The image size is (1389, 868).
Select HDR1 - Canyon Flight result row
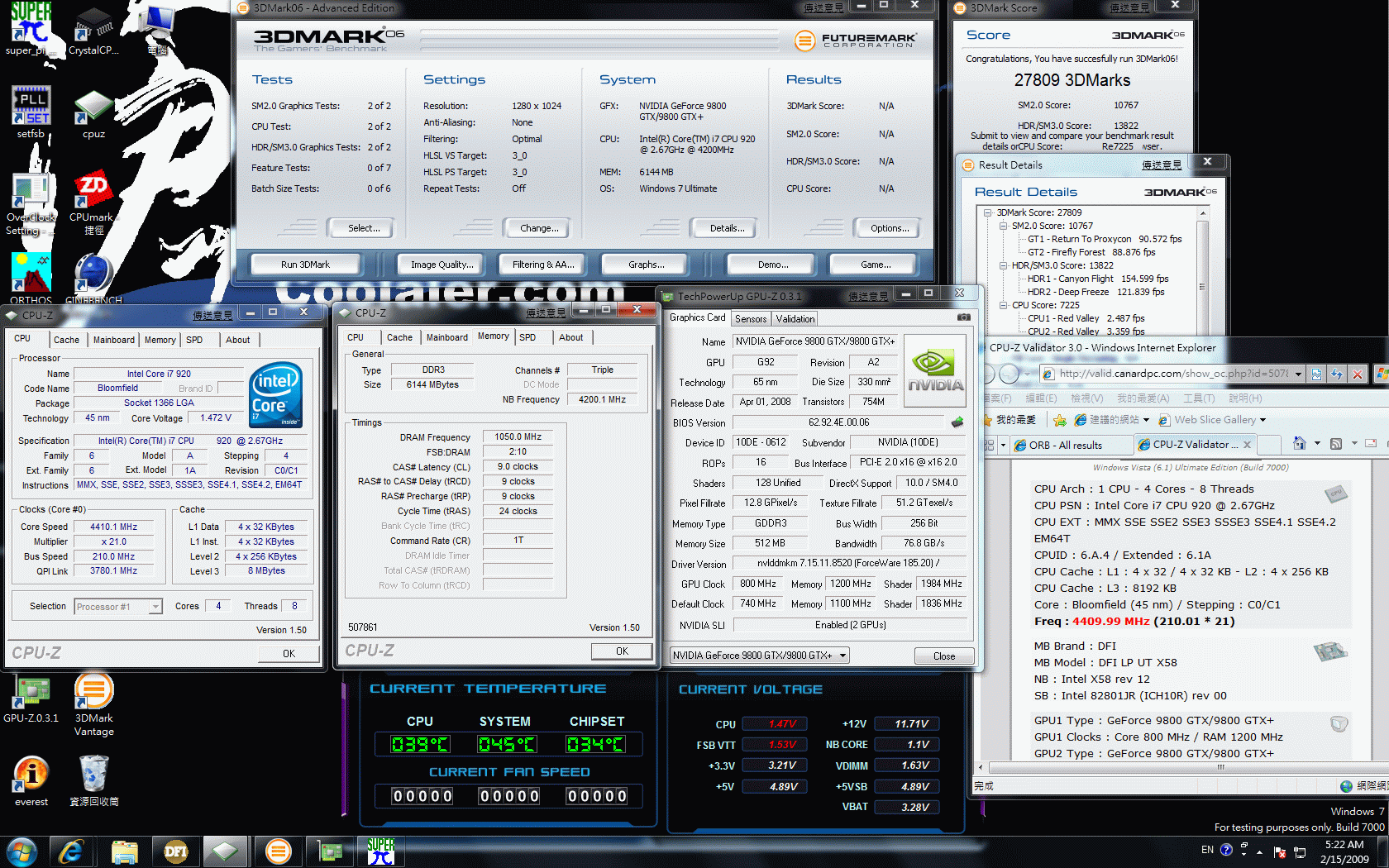tap(1097, 279)
